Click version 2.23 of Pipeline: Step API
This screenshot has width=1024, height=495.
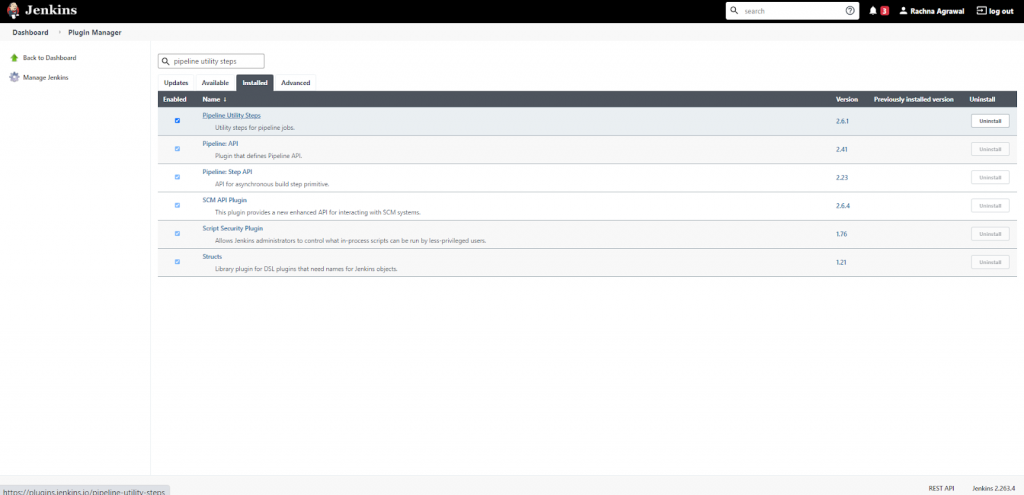pos(842,178)
